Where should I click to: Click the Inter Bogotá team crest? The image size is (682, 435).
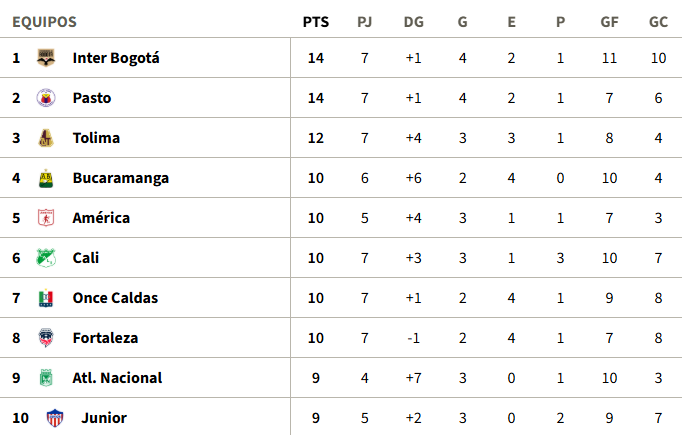(x=45, y=58)
